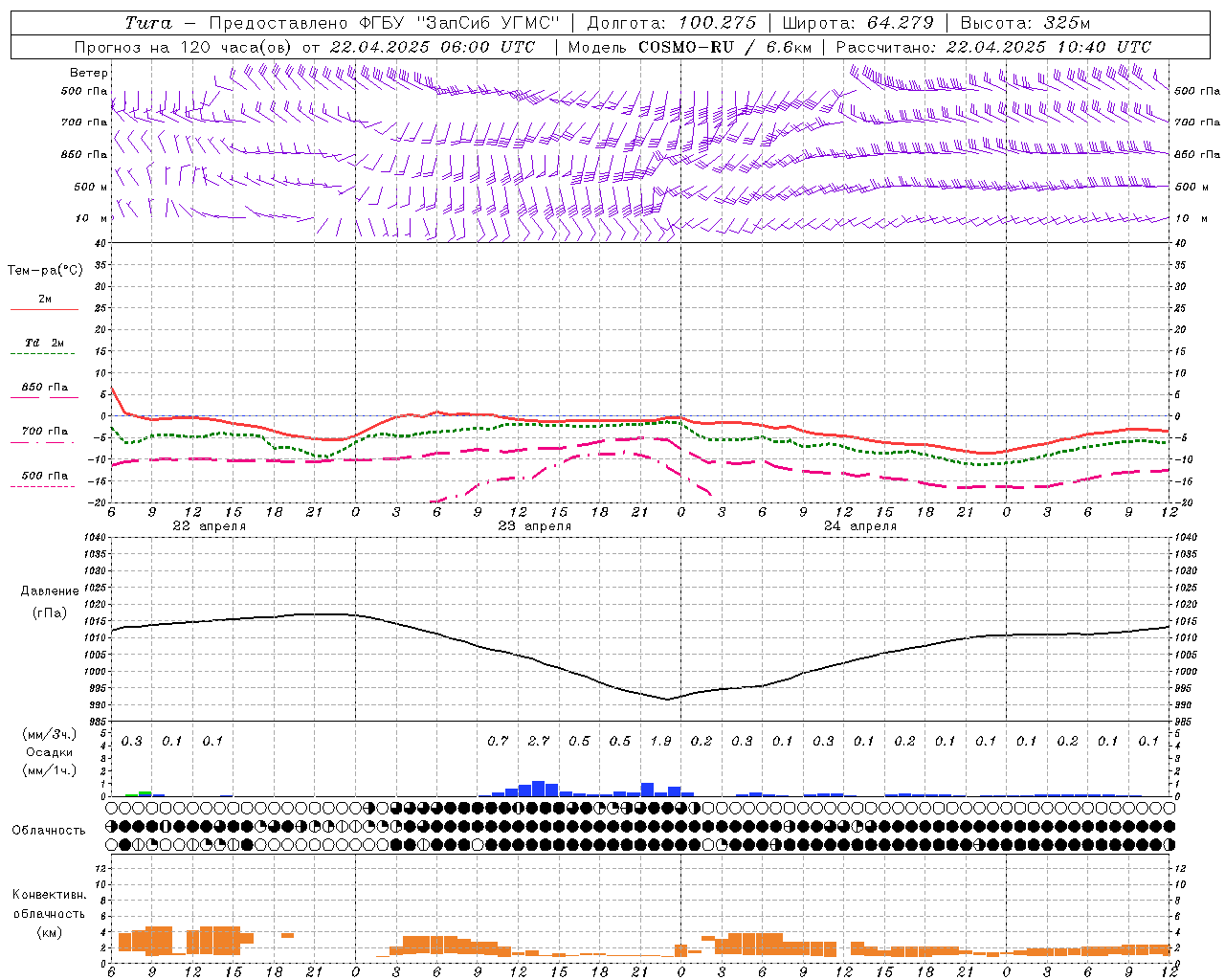This screenshot has height=980, width=1225.
Task: Click the 23 апреля date label
Action: [534, 526]
